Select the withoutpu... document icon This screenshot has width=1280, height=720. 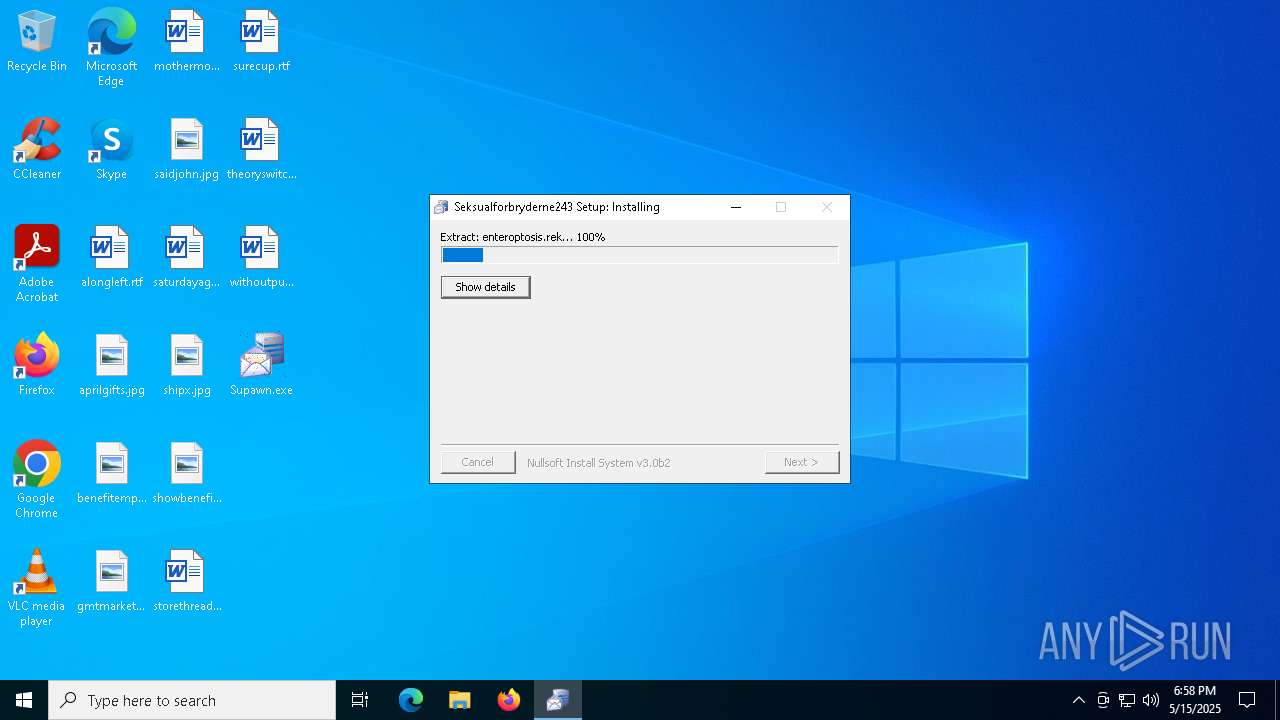(x=261, y=258)
